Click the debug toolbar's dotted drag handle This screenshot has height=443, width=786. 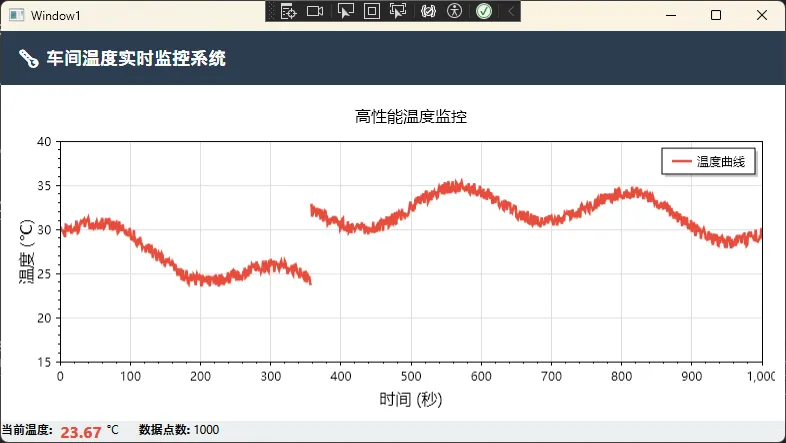click(x=272, y=11)
